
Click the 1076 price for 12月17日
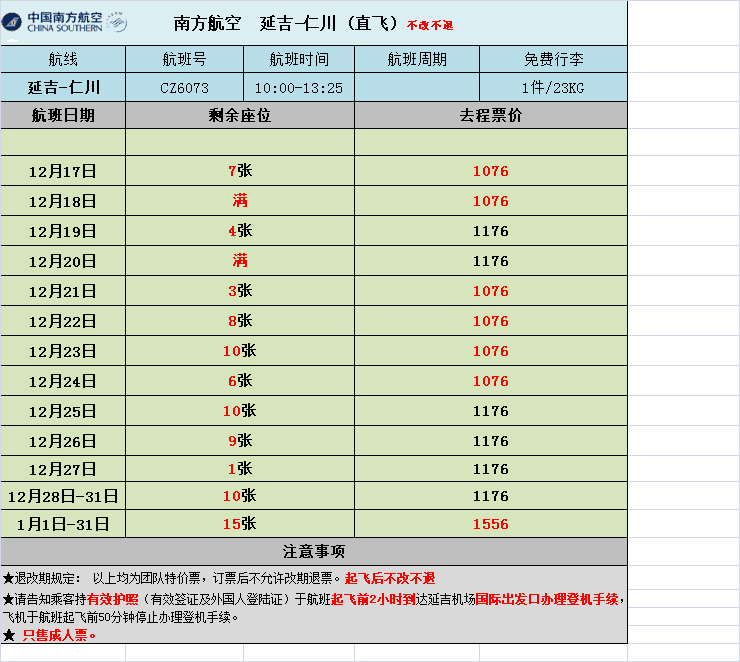(x=491, y=171)
